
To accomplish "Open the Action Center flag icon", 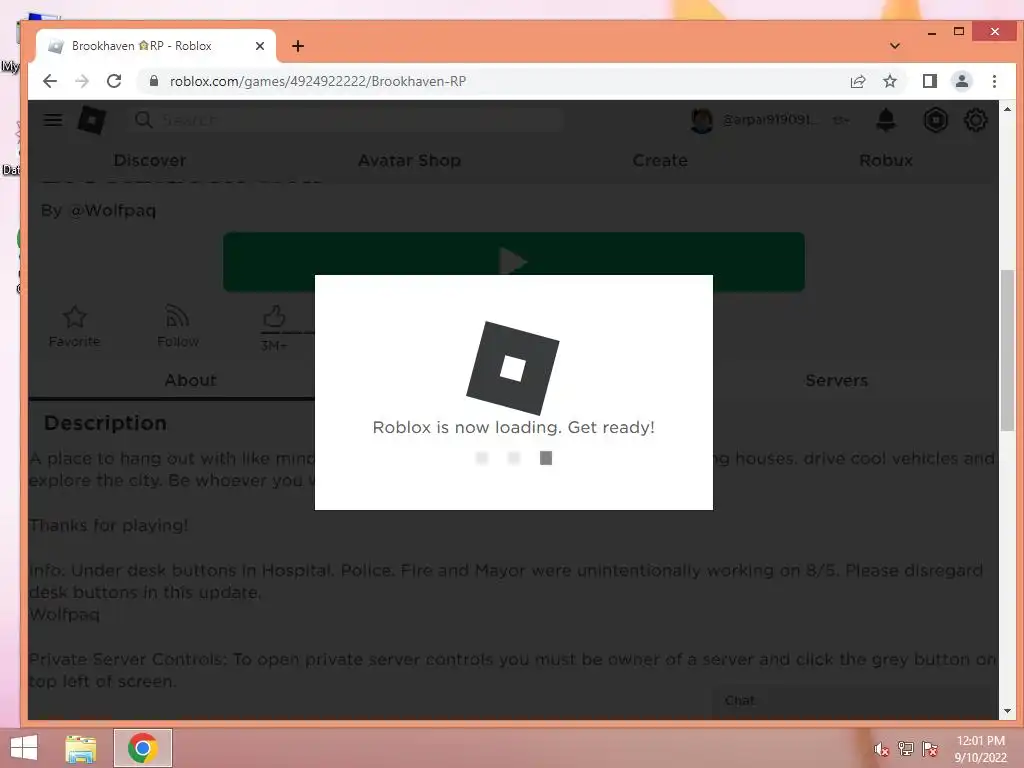I will 930,748.
